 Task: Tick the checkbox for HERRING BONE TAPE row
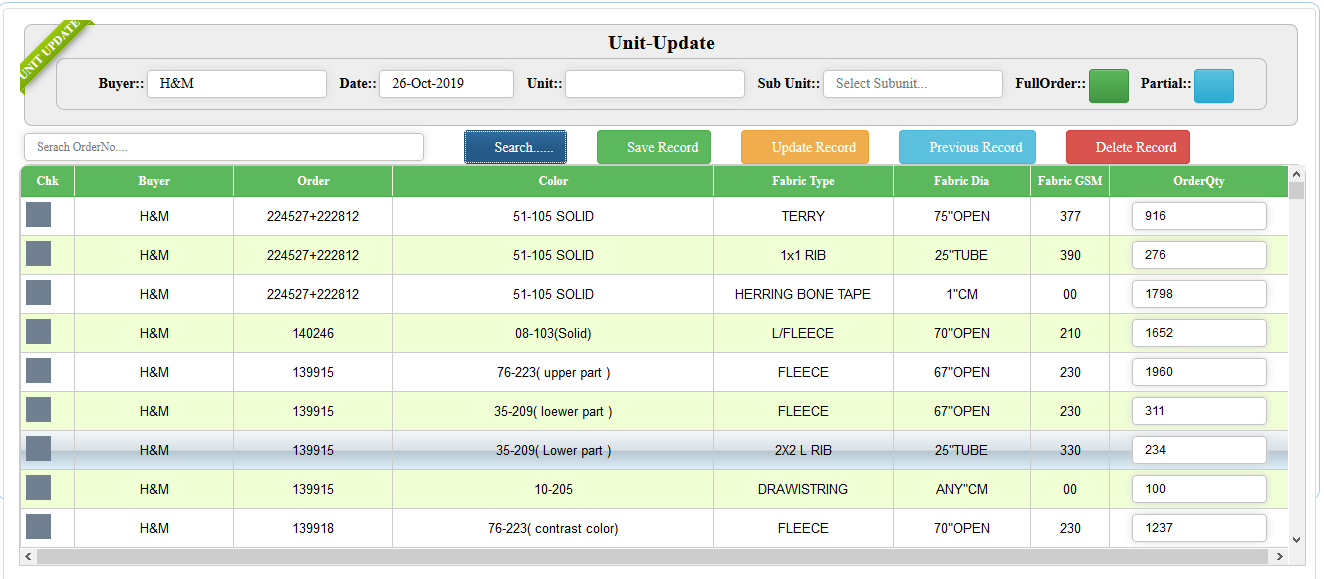[38, 293]
